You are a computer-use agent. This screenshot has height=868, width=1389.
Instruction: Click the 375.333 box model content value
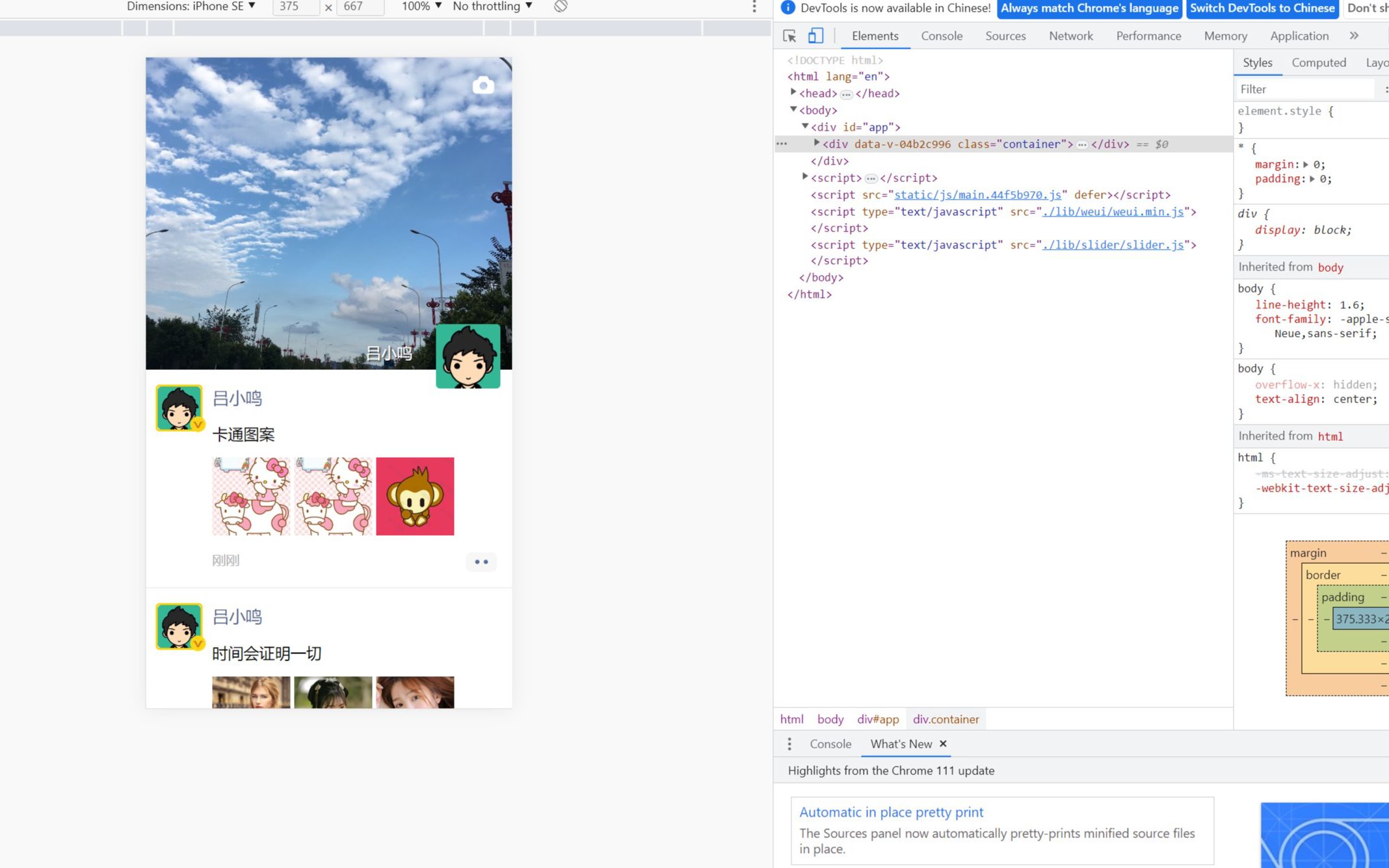click(x=1362, y=618)
